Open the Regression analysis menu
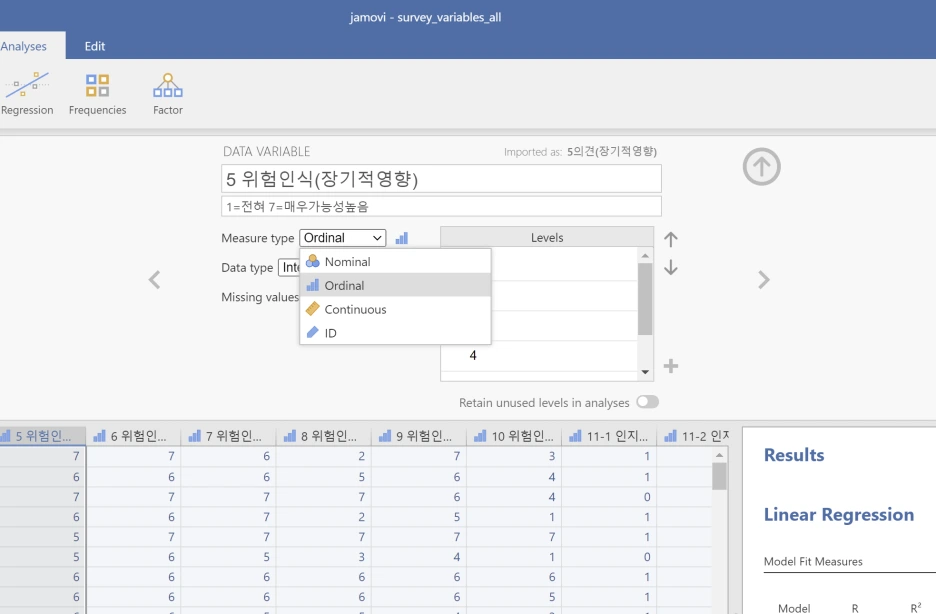This screenshot has width=936, height=614. click(28, 93)
